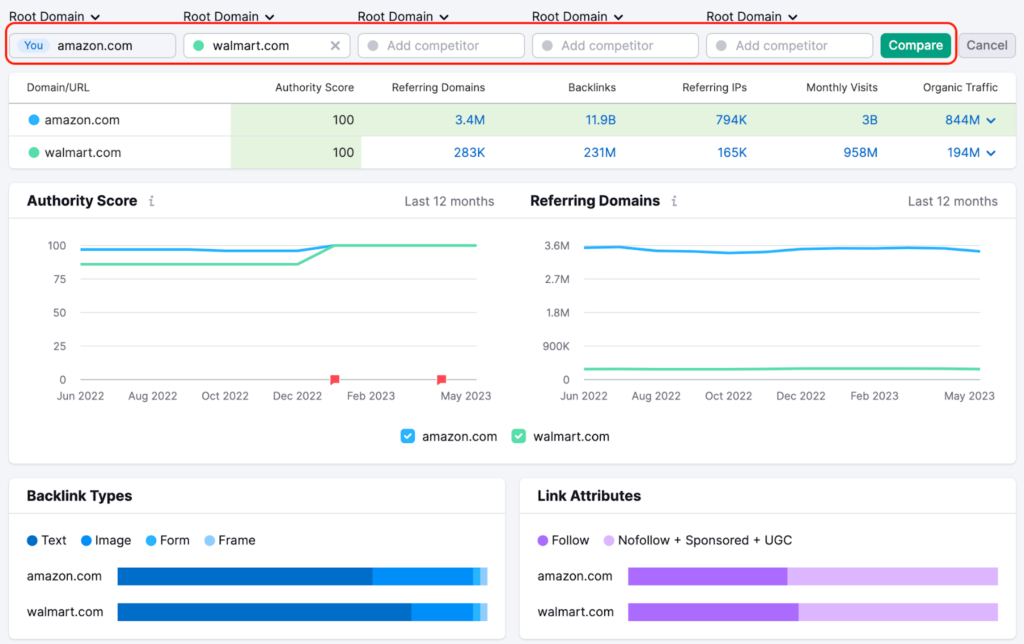Open Root Domain dropdown above amazon.com field
1024x644 pixels.
54,16
